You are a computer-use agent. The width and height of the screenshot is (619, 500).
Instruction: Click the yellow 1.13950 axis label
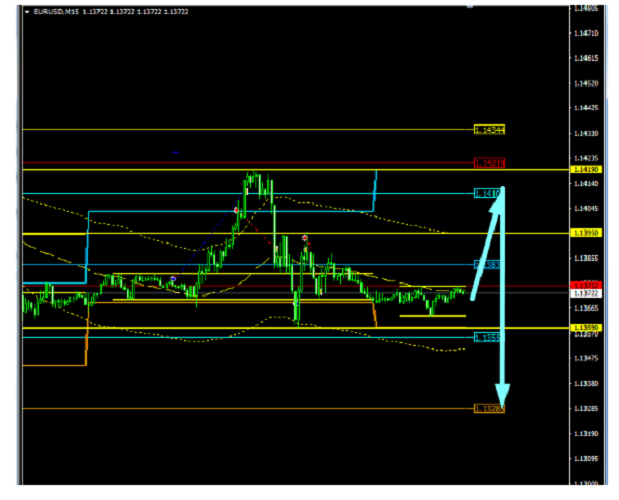pyautogui.click(x=586, y=233)
